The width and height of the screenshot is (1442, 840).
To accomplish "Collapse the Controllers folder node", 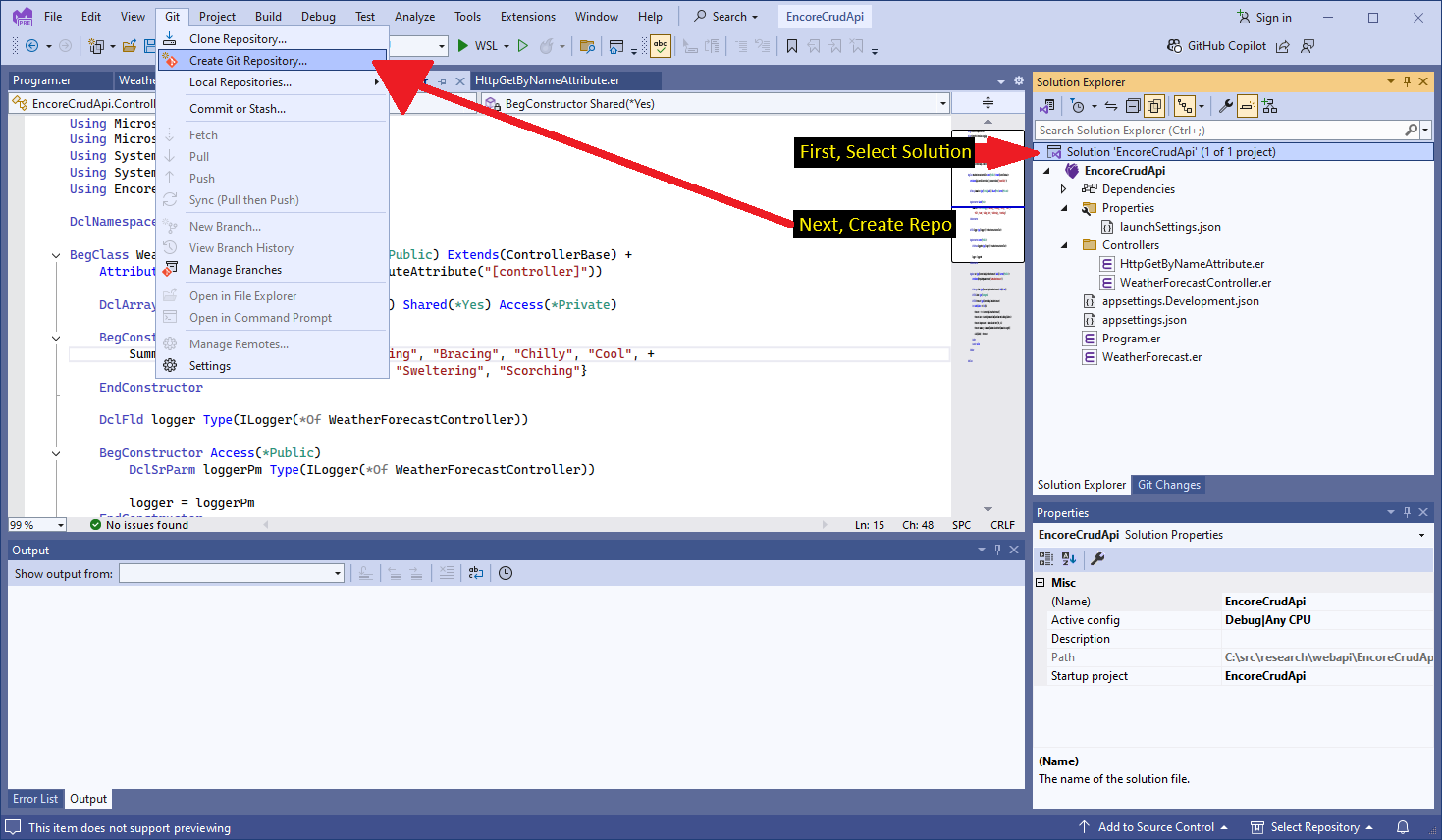I will click(x=1064, y=245).
